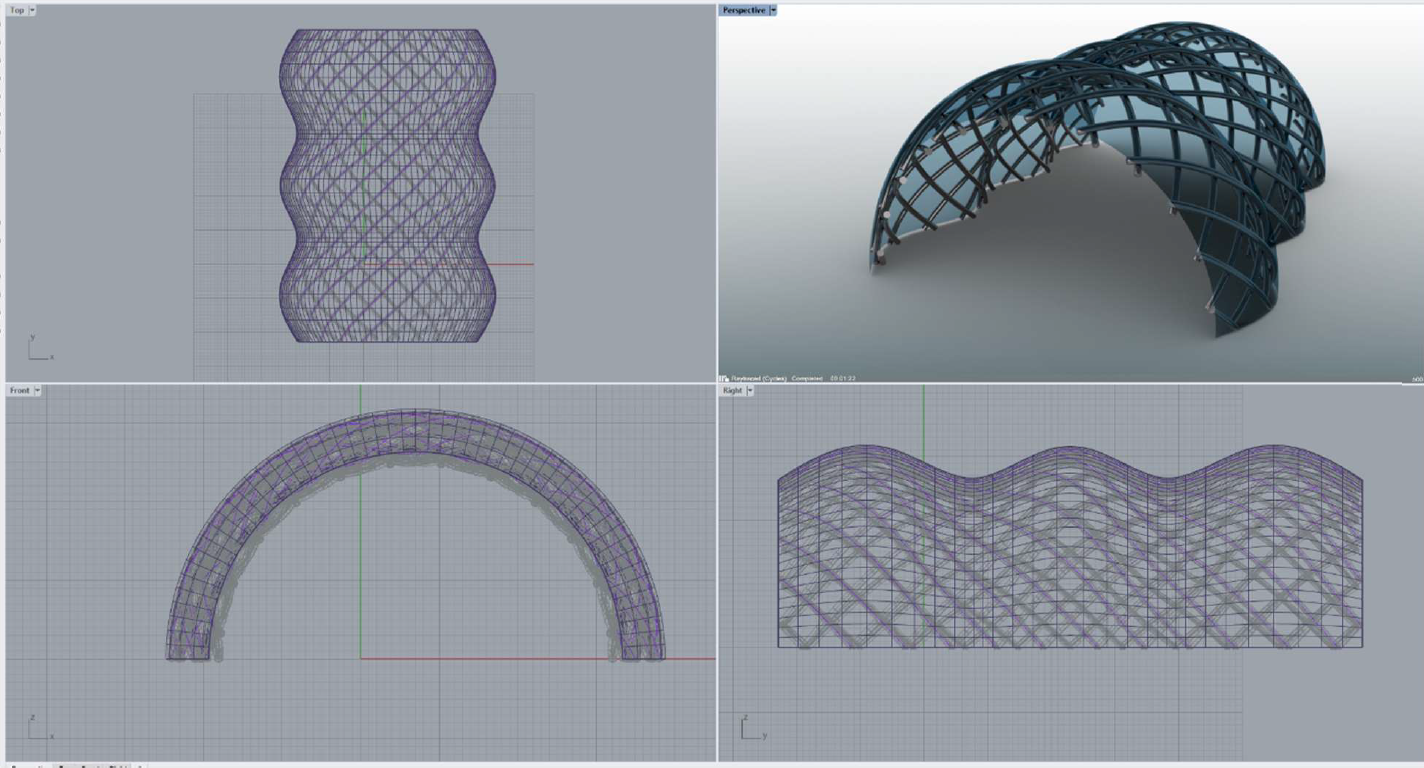Select the wavy lattice in Top viewport
The image size is (1424, 768).
coord(388,185)
